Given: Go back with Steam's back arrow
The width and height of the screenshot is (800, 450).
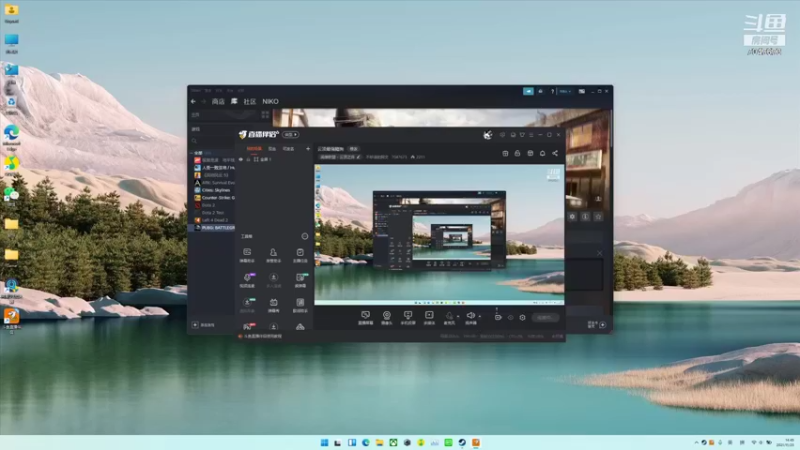Looking at the screenshot, I should coord(193,102).
